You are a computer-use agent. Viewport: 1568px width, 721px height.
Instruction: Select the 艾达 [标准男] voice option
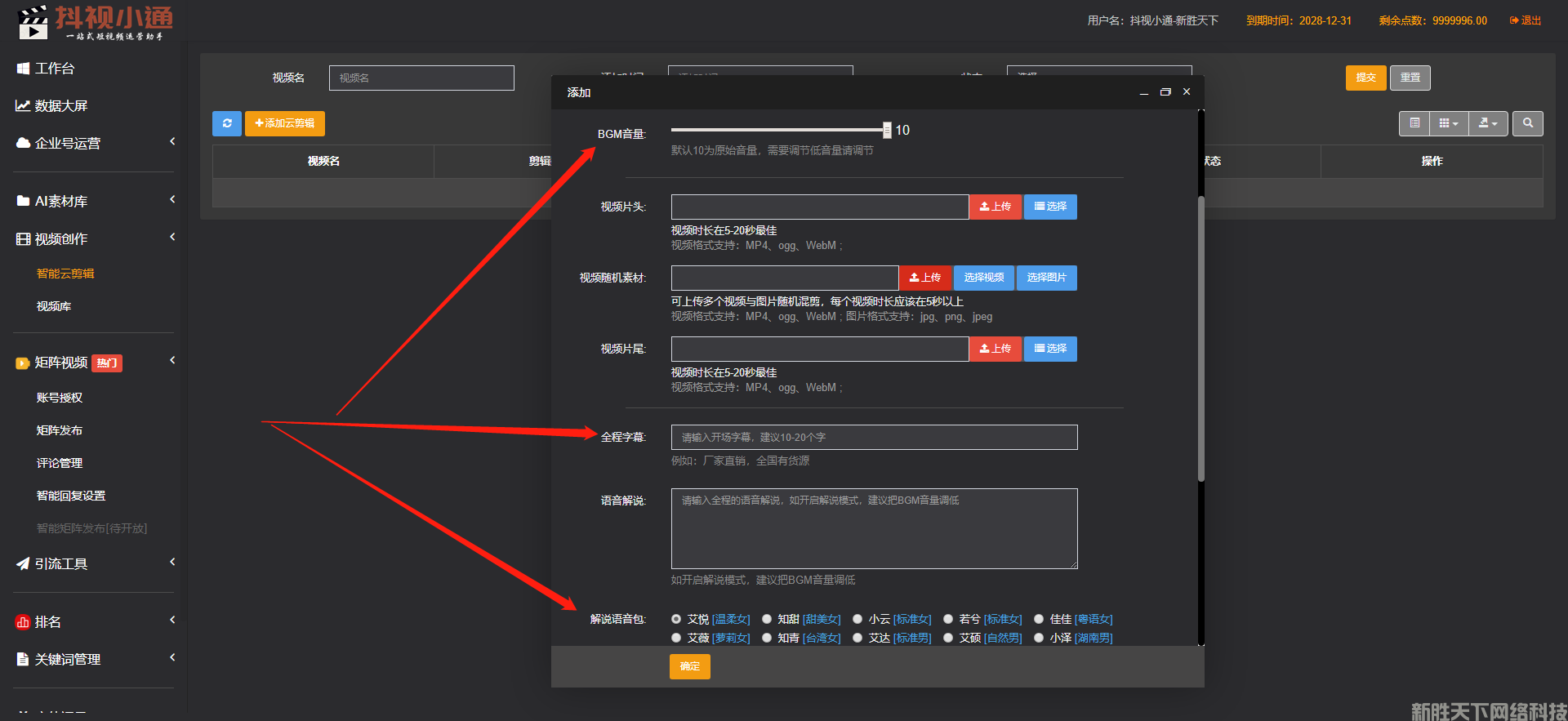(857, 639)
